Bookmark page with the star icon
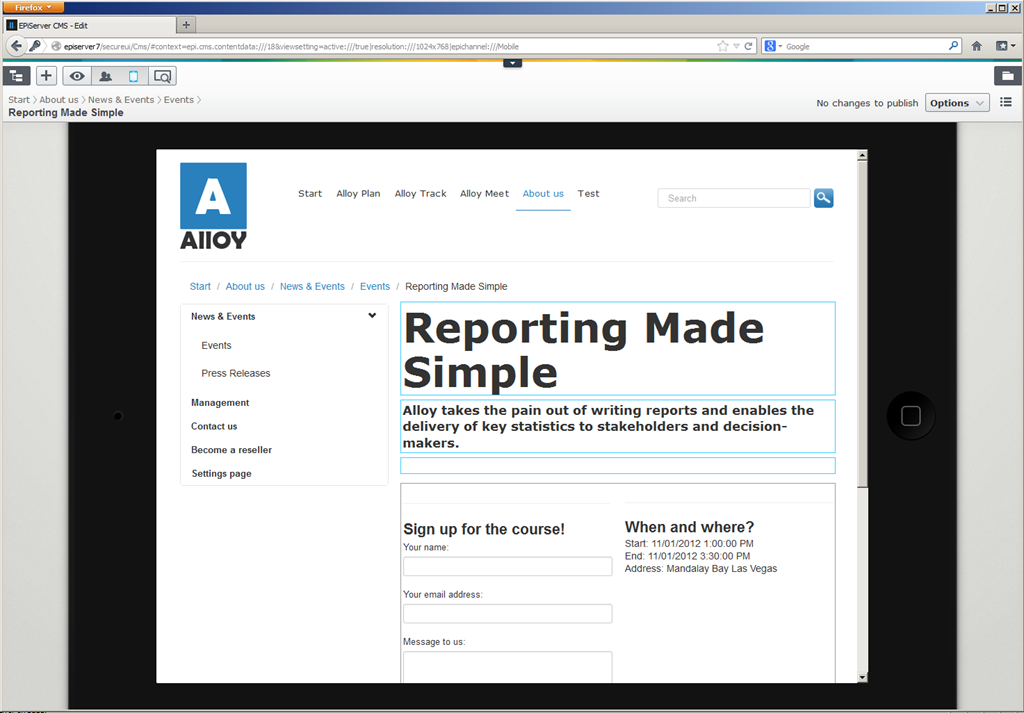This screenshot has width=1024, height=713. pyautogui.click(x=723, y=46)
